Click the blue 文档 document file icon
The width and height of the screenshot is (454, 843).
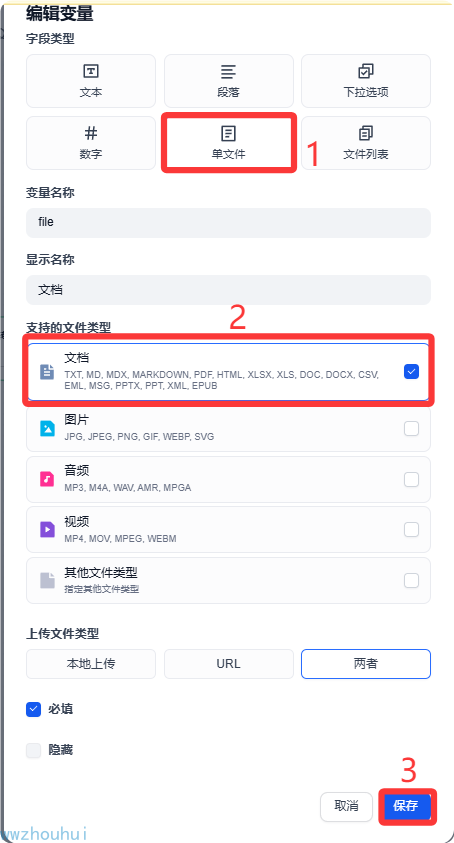pyautogui.click(x=47, y=372)
